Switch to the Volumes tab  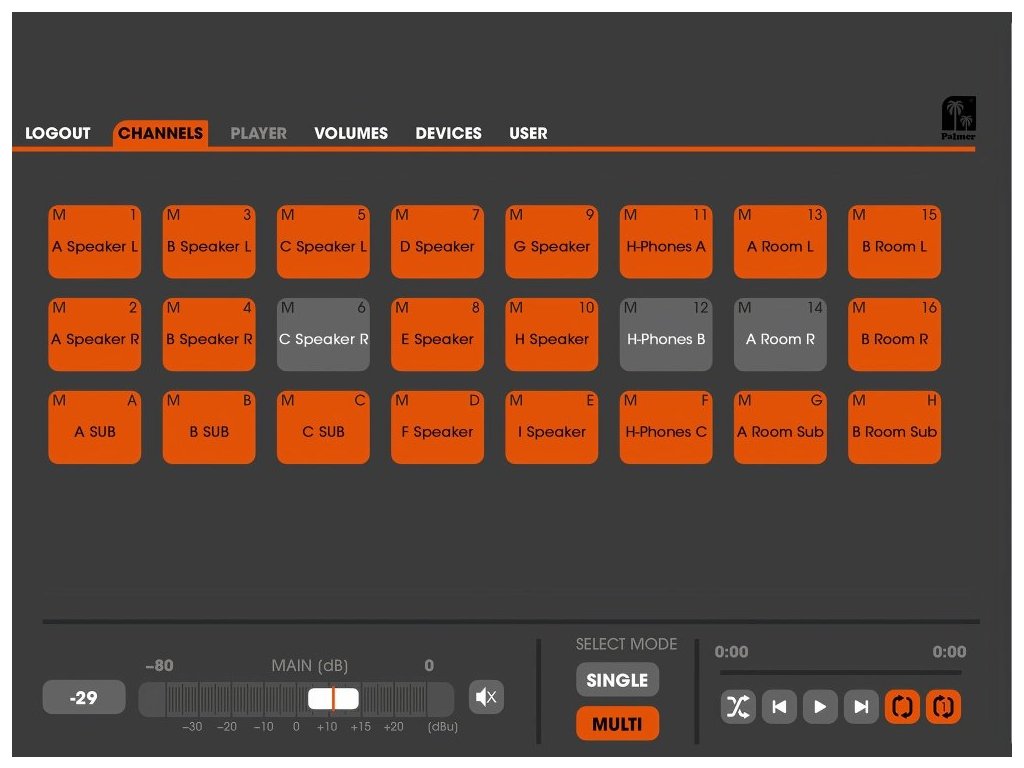[x=351, y=133]
